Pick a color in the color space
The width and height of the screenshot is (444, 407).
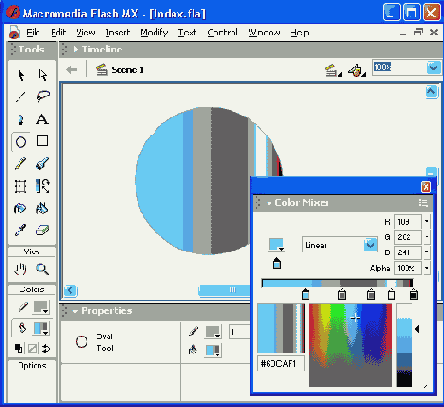tap(350, 345)
